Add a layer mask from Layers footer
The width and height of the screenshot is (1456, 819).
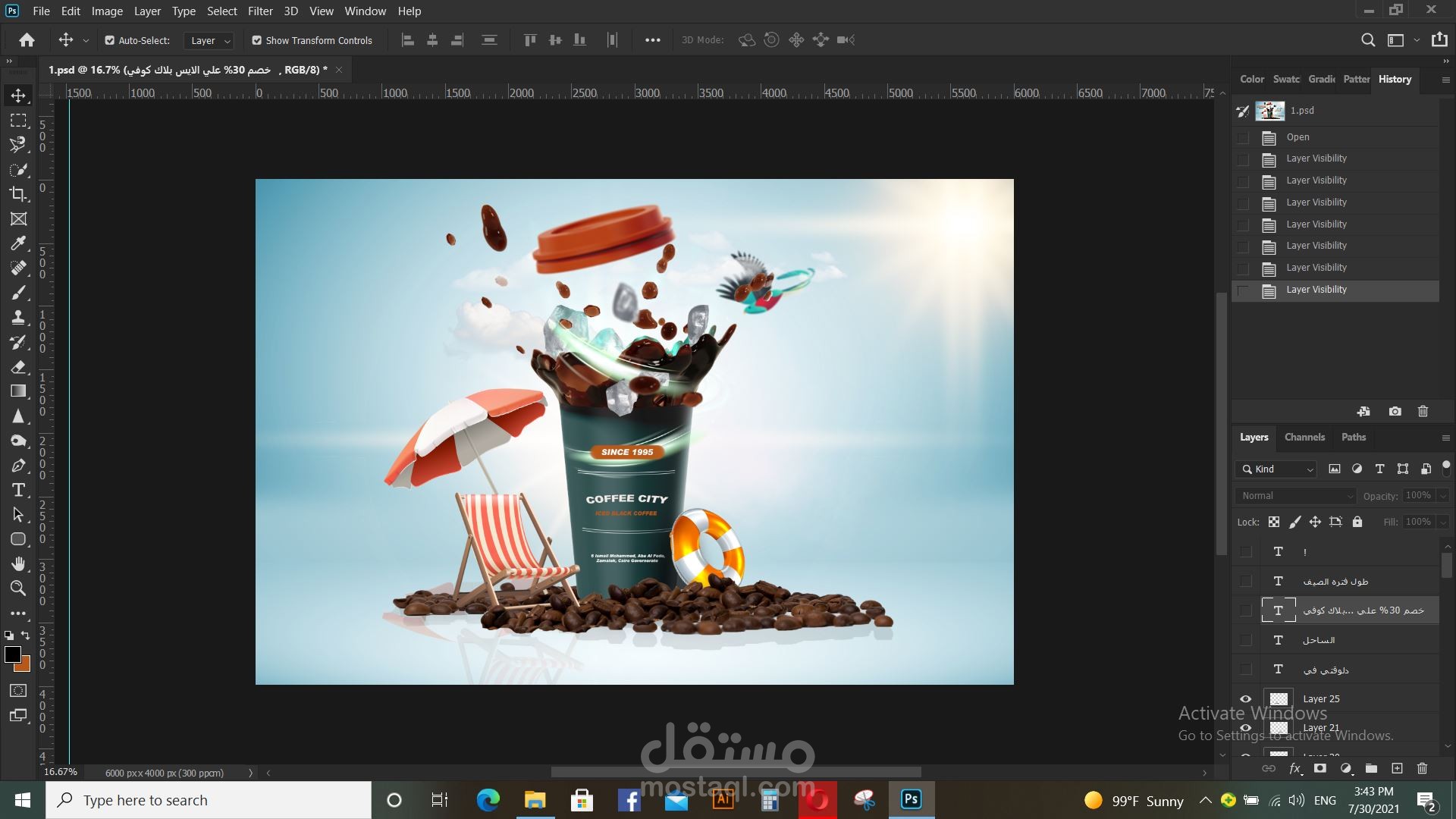(1320, 768)
